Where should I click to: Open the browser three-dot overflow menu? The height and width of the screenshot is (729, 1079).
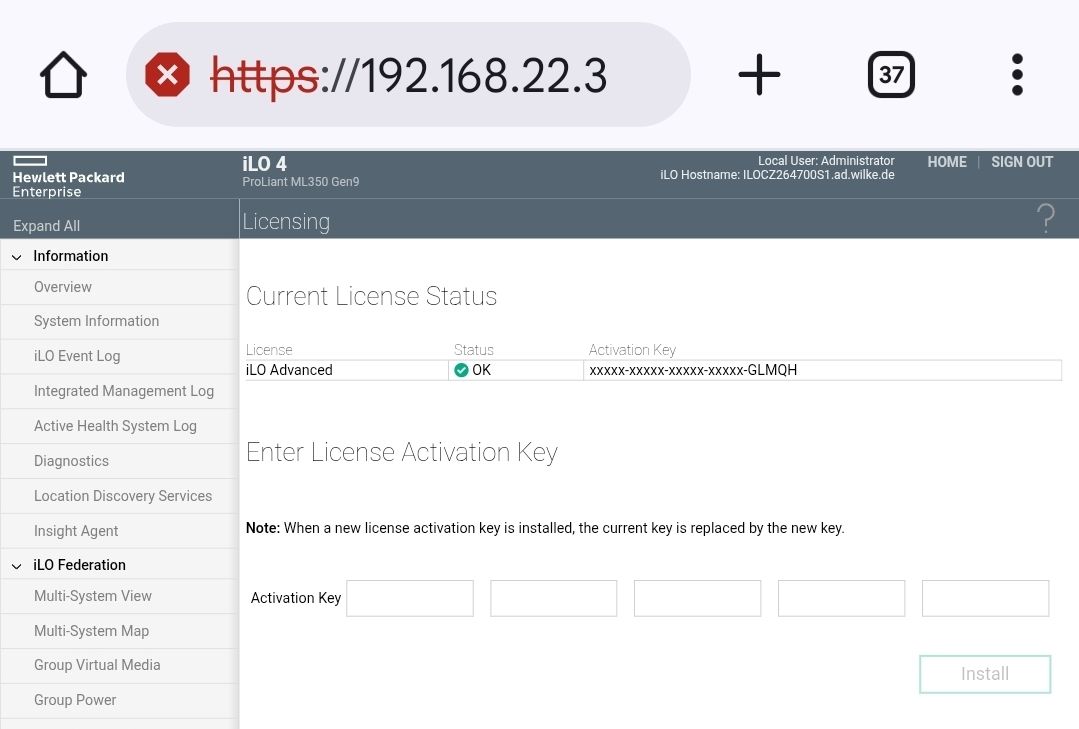[1017, 74]
